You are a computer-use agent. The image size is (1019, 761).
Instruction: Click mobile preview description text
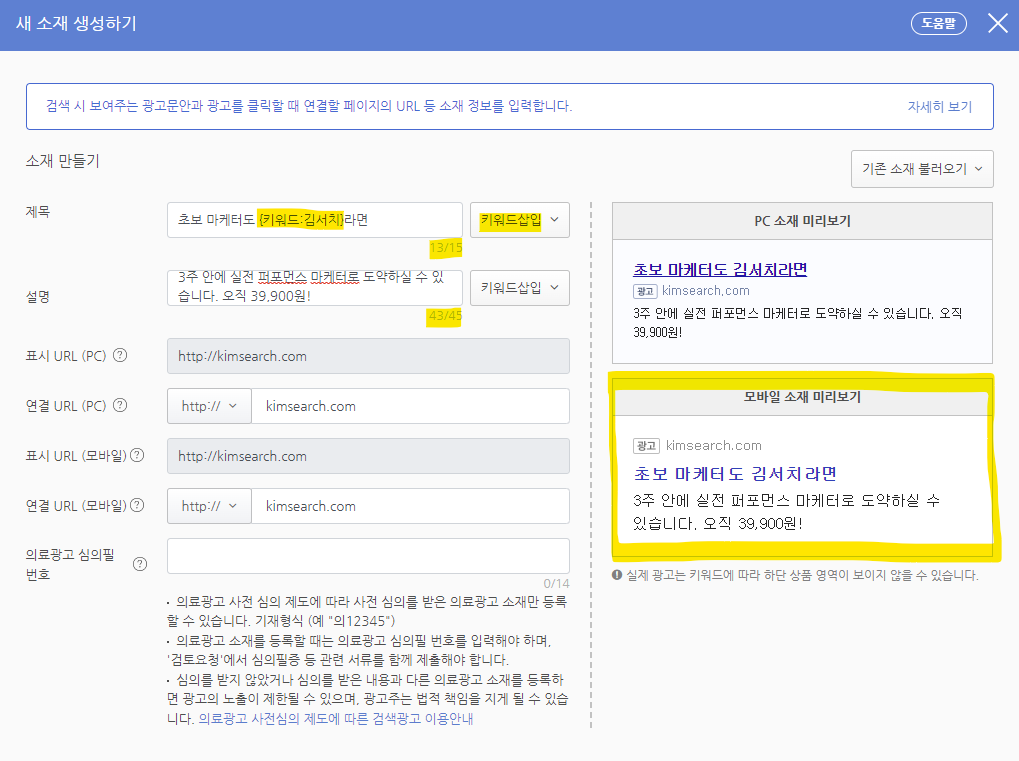(786, 512)
